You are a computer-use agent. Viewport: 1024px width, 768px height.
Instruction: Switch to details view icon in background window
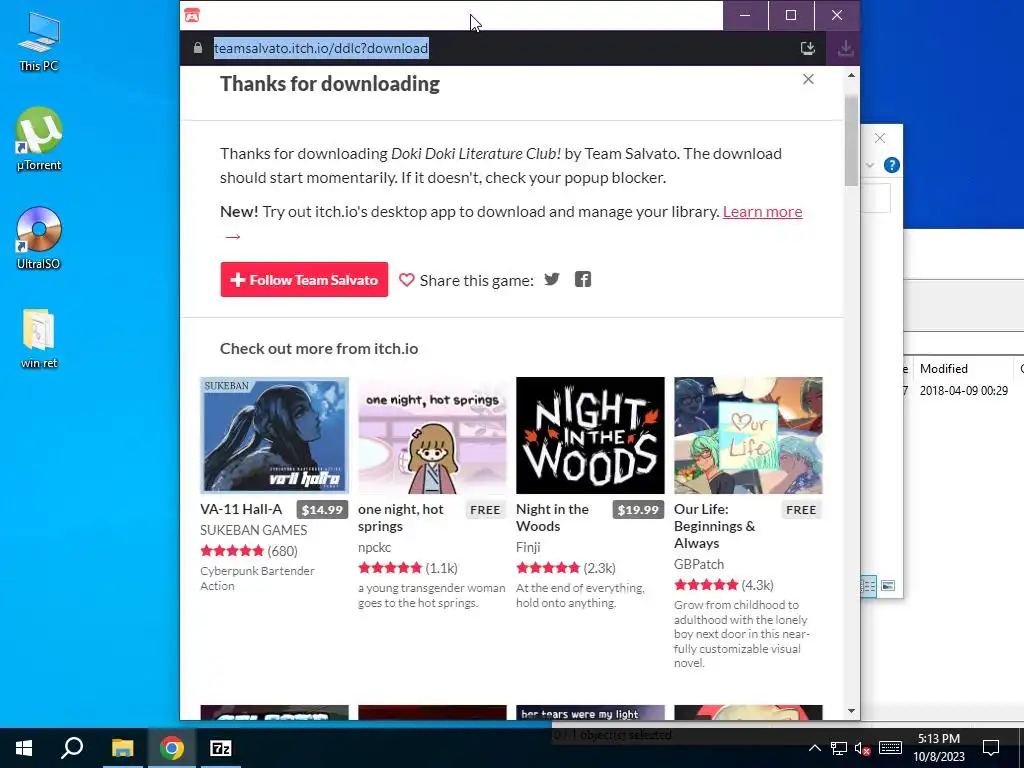(868, 586)
